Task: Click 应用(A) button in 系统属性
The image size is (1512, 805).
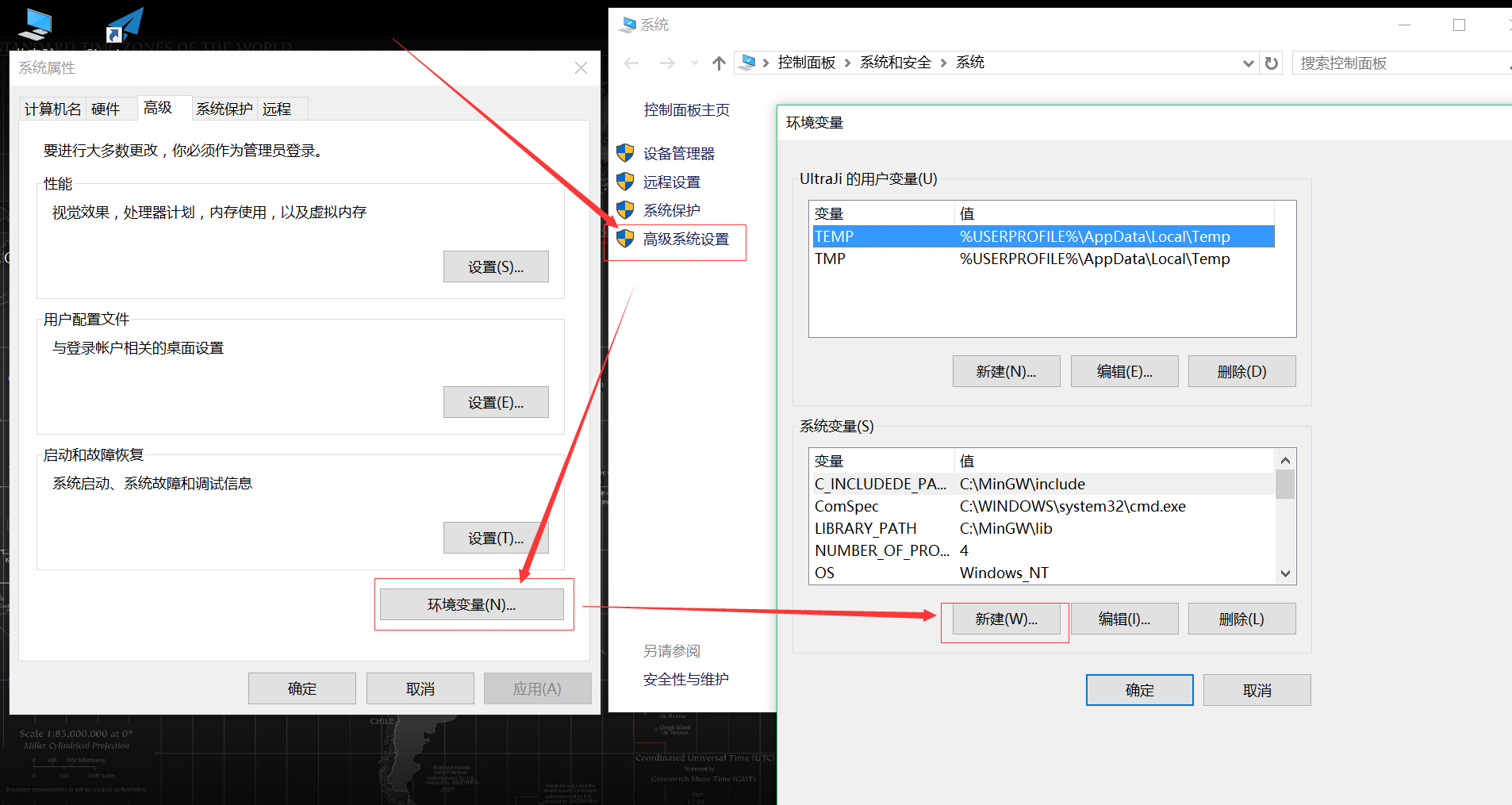Action: click(x=538, y=688)
